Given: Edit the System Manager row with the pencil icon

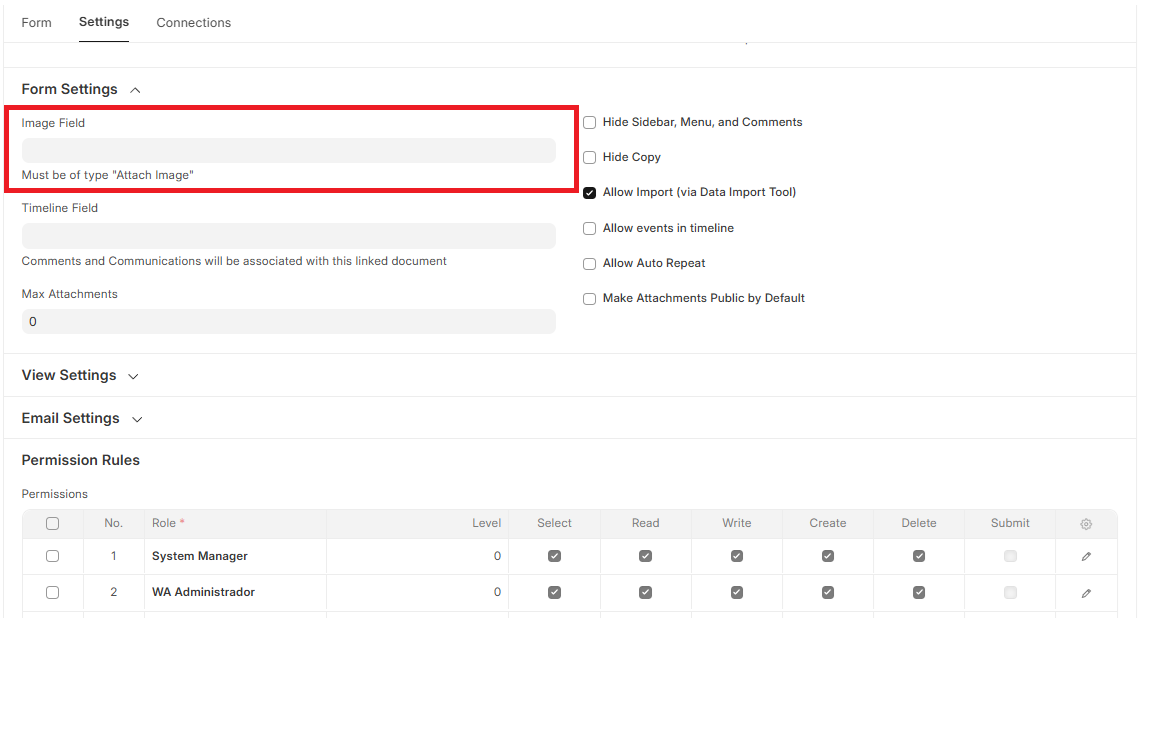Looking at the screenshot, I should 1086,556.
